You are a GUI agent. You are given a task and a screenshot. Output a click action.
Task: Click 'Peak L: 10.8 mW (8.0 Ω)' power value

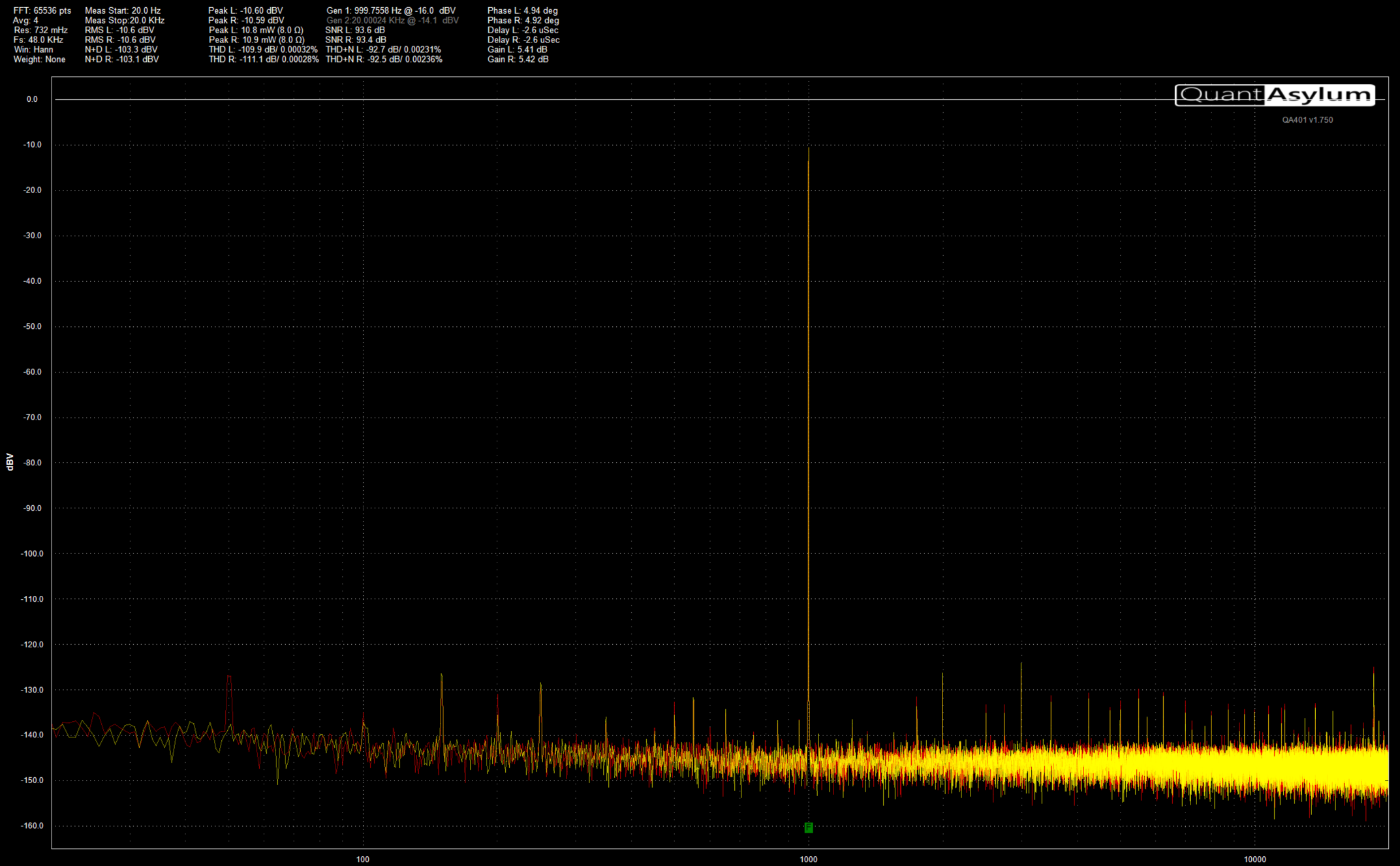pos(256,30)
